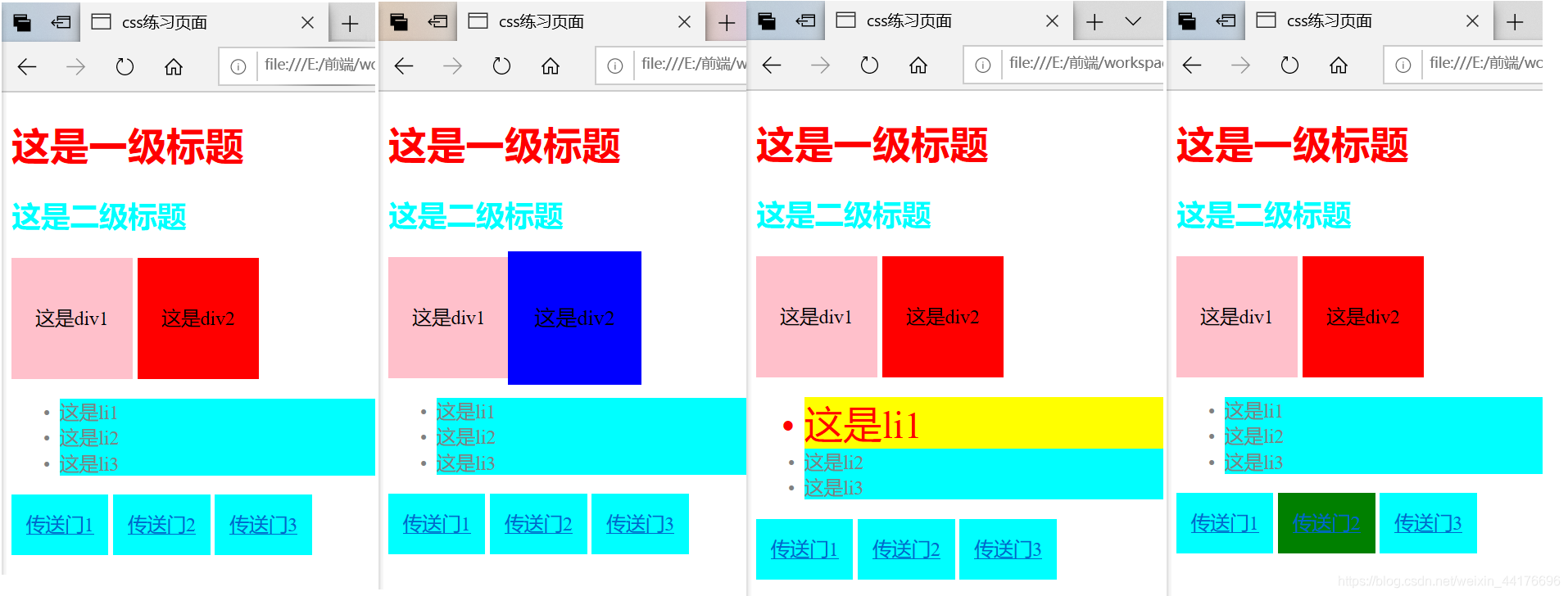Click forward arrow in the yellow li1 window

click(820, 65)
